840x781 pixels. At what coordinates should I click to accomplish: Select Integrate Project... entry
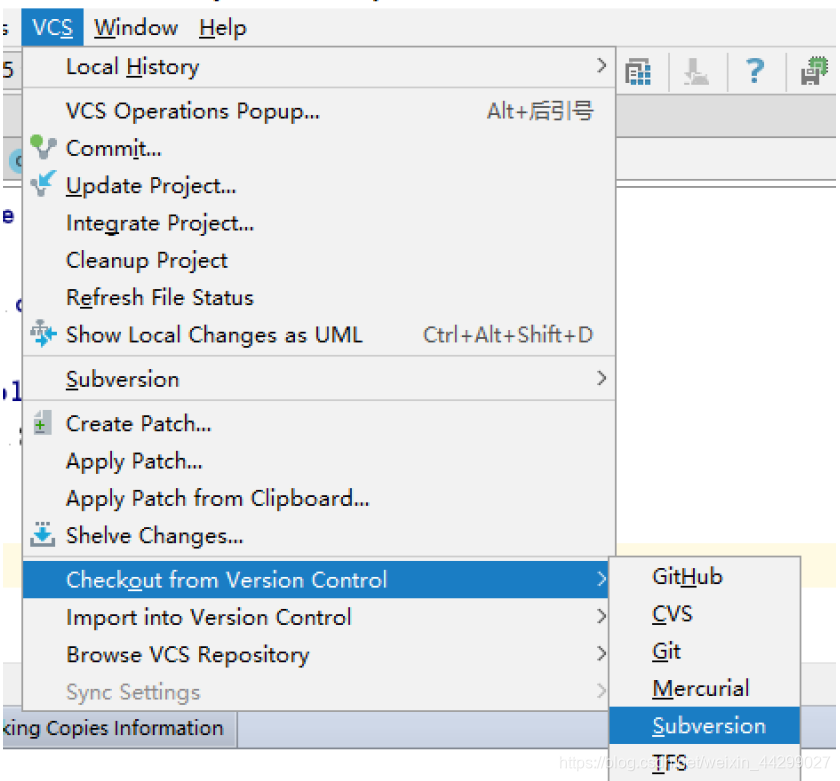pyautogui.click(x=319, y=223)
